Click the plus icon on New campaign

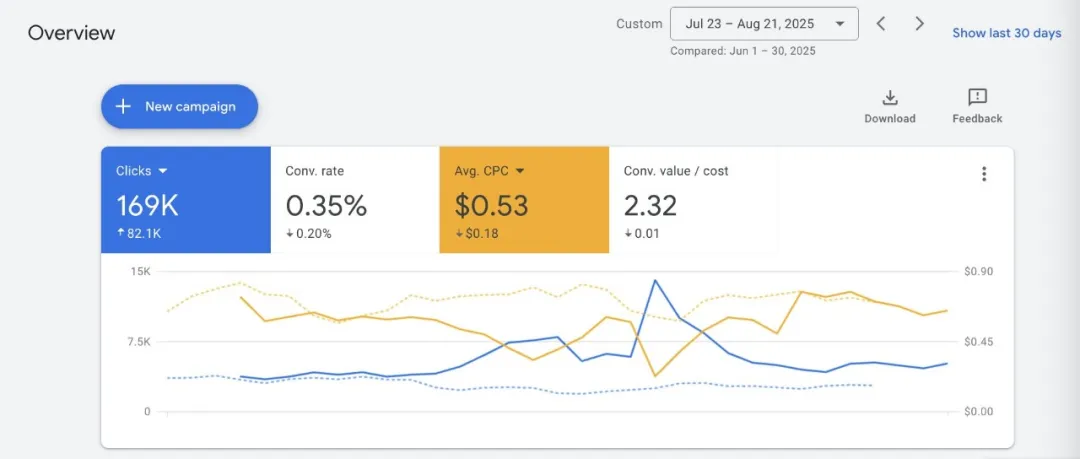tap(123, 107)
